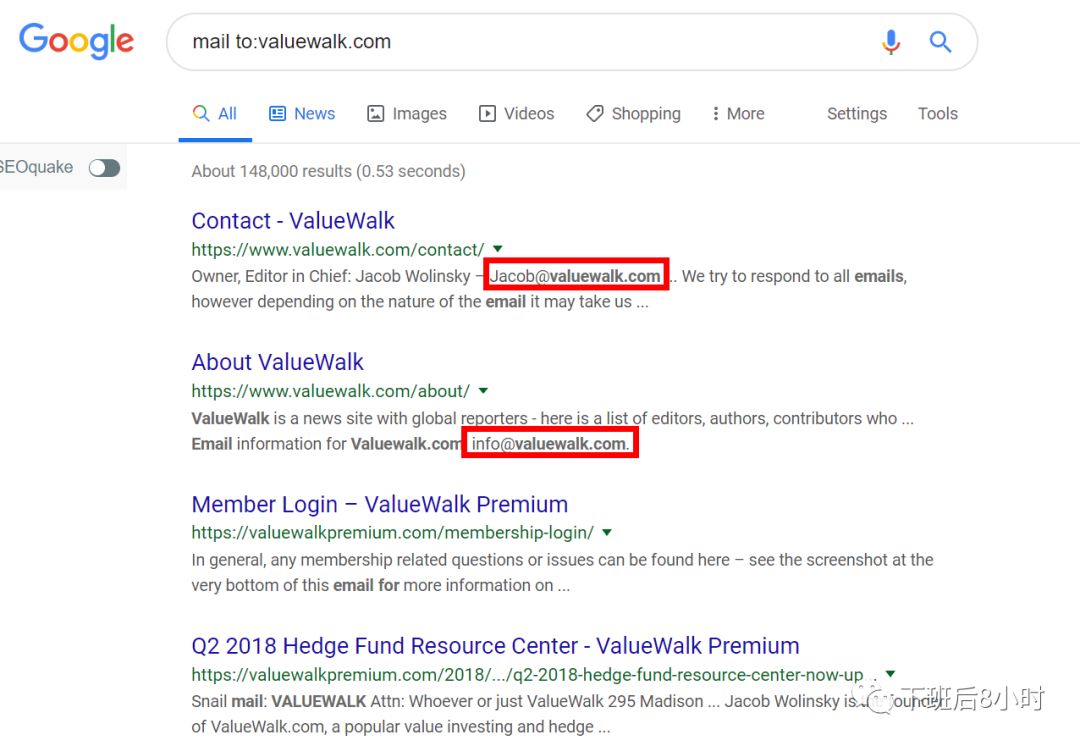Select the Shopping tab
This screenshot has width=1080, height=746.
pyautogui.click(x=633, y=114)
